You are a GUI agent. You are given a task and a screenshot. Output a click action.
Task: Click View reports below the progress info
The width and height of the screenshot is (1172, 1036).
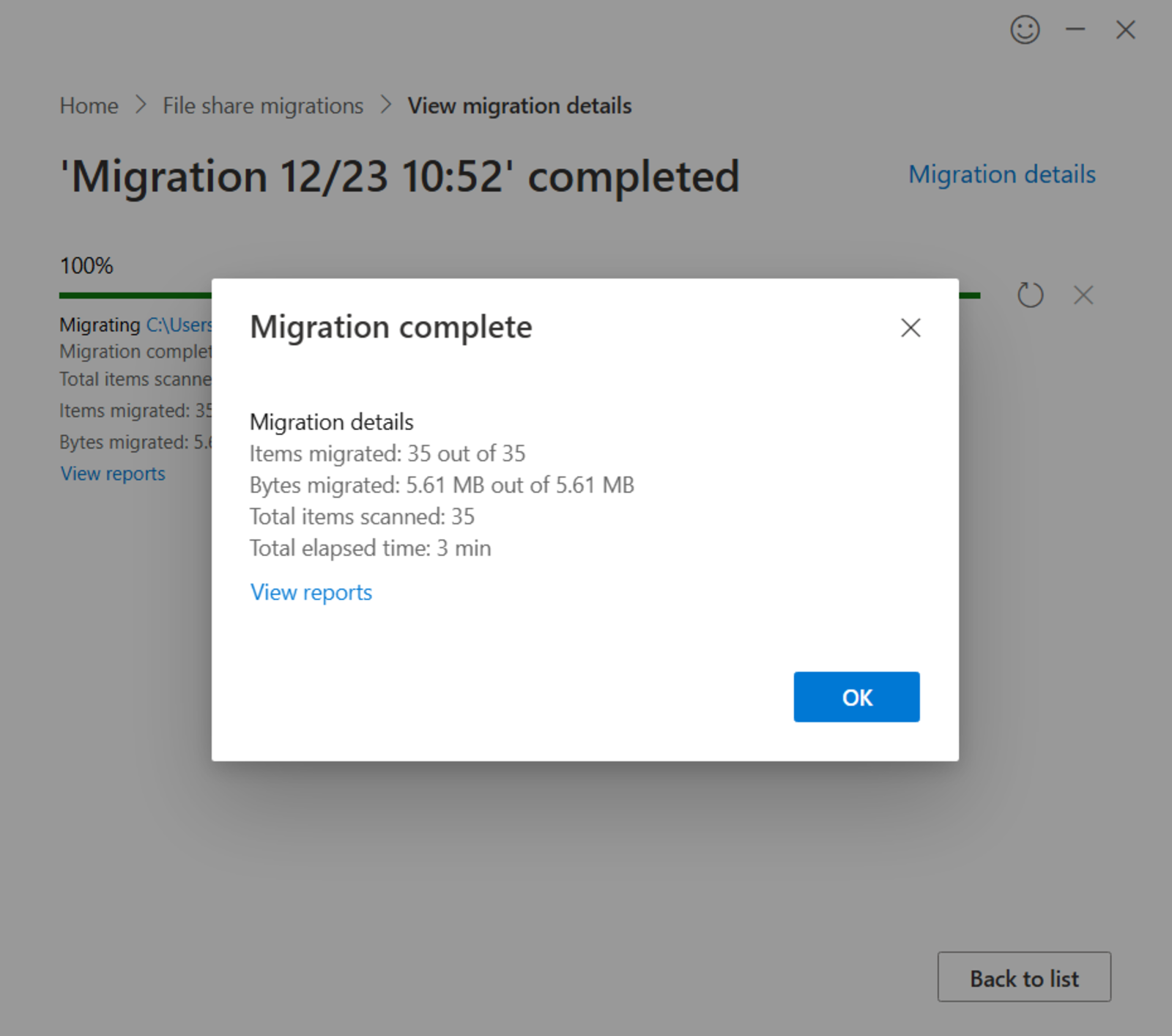click(112, 473)
